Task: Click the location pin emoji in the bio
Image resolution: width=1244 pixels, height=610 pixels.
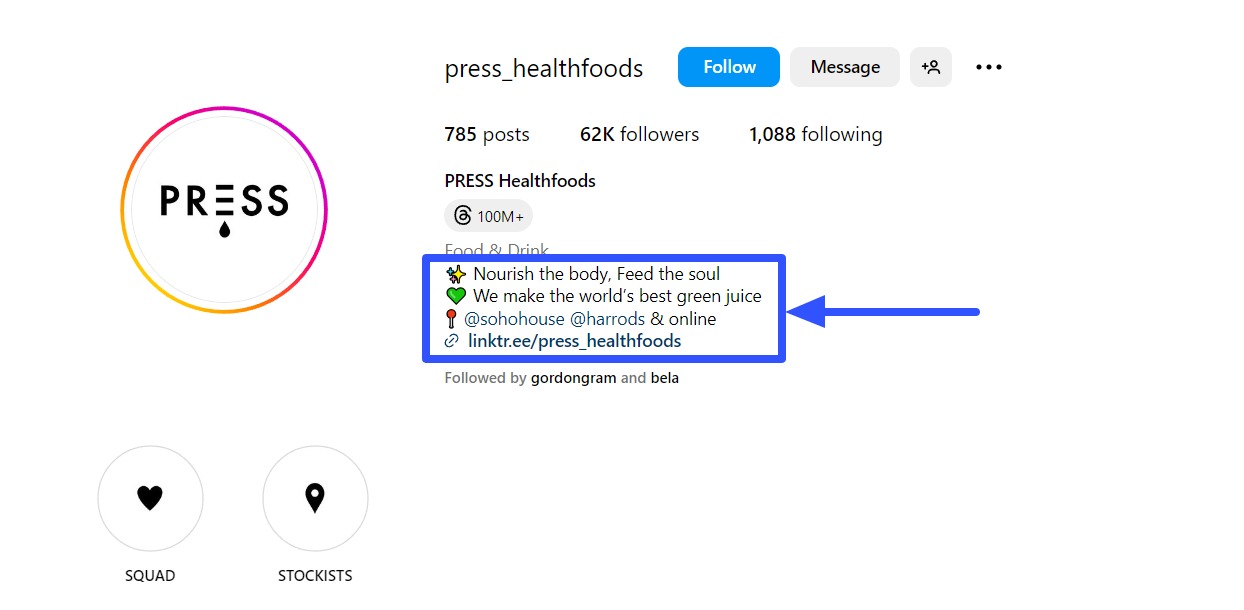Action: 452,318
